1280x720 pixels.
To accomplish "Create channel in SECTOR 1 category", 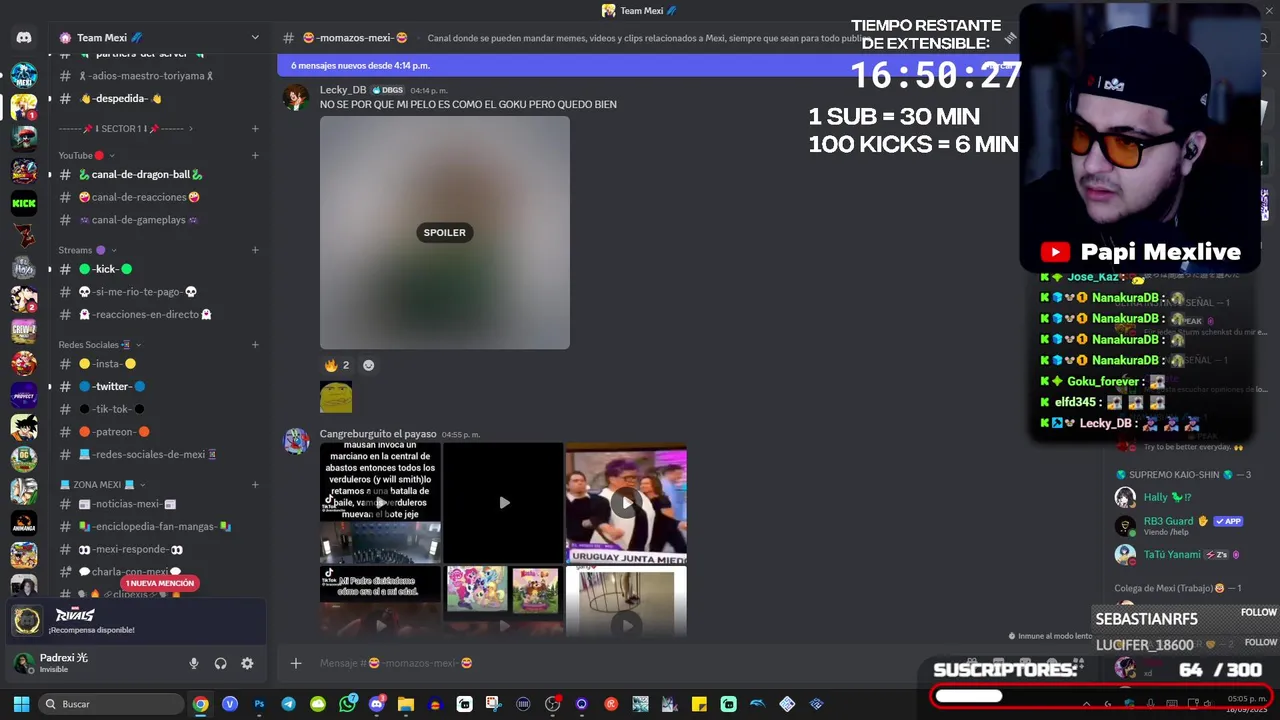I will pos(255,128).
